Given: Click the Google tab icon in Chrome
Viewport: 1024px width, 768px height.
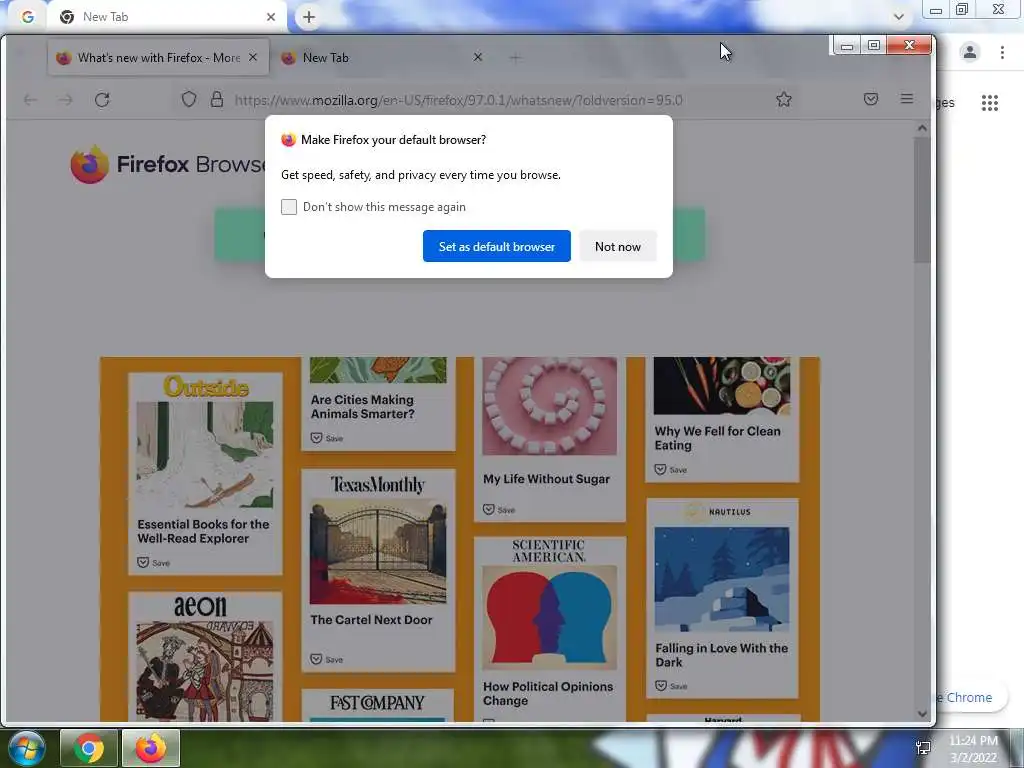Looking at the screenshot, I should (x=27, y=17).
